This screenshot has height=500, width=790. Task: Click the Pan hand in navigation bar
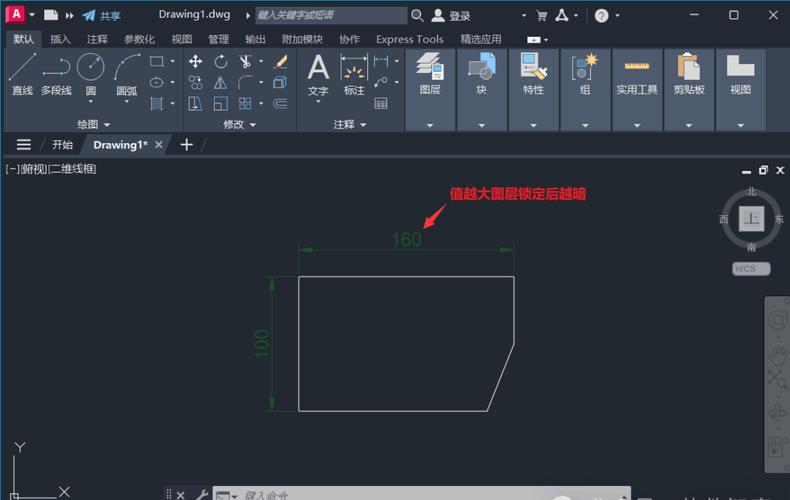(778, 355)
